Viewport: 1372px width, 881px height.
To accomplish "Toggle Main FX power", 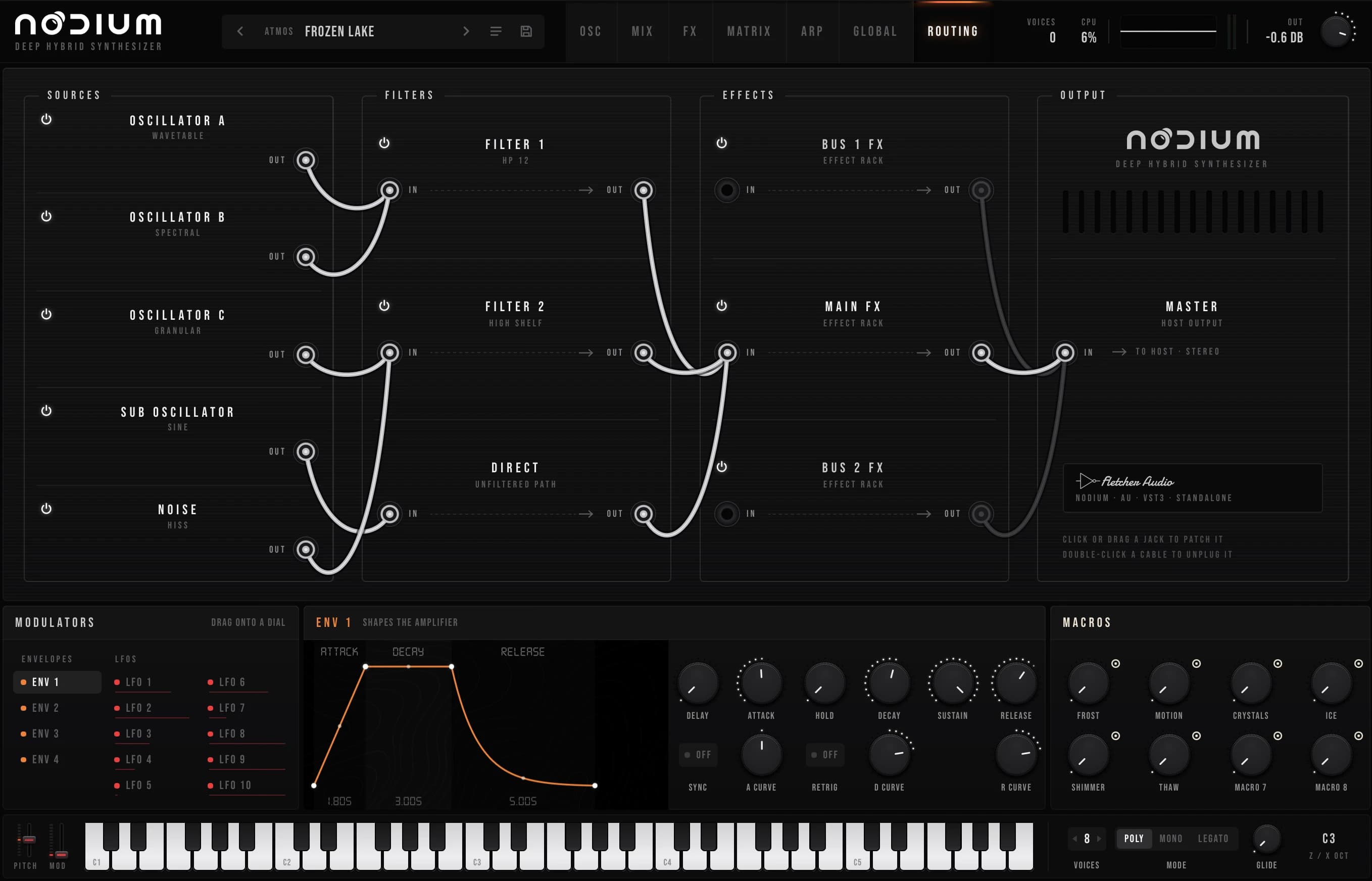I will (722, 306).
